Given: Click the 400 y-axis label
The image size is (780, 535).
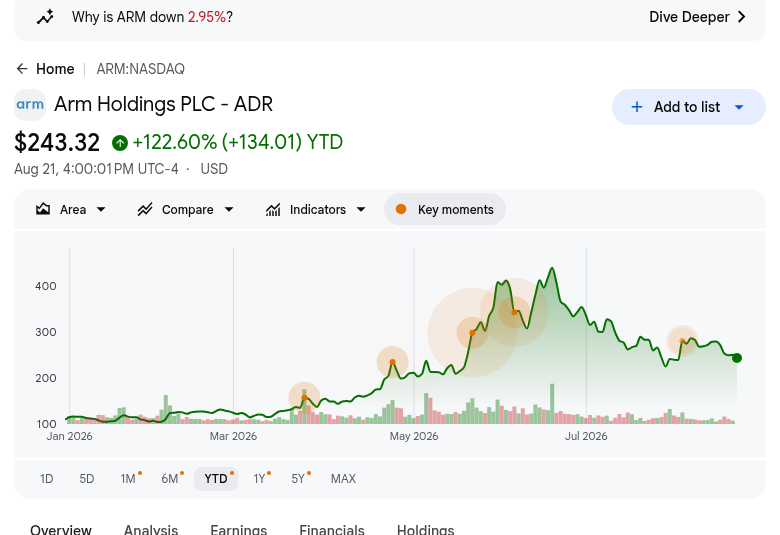Looking at the screenshot, I should (46, 286).
